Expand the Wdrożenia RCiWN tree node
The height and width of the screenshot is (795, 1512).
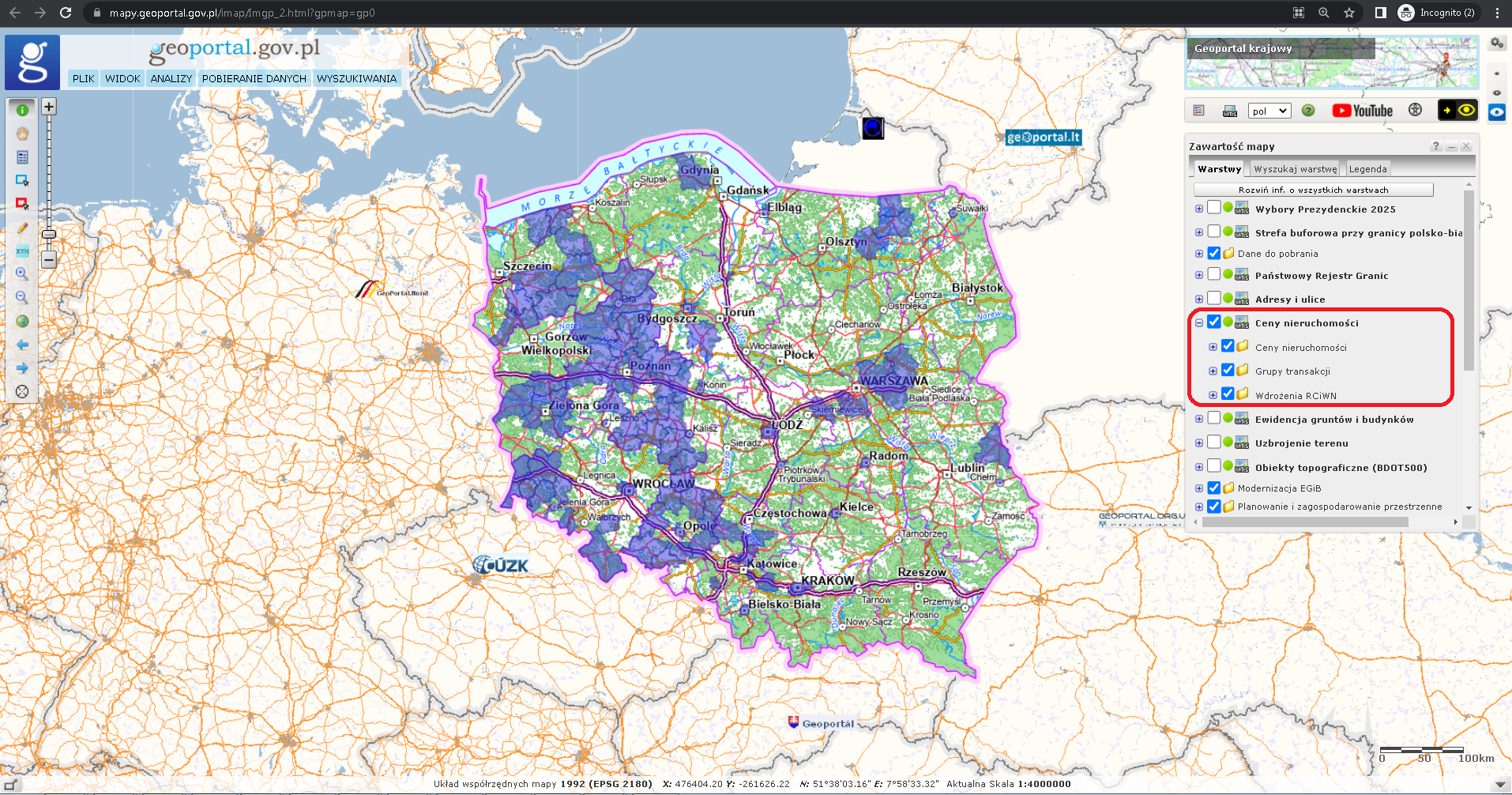pyautogui.click(x=1213, y=395)
